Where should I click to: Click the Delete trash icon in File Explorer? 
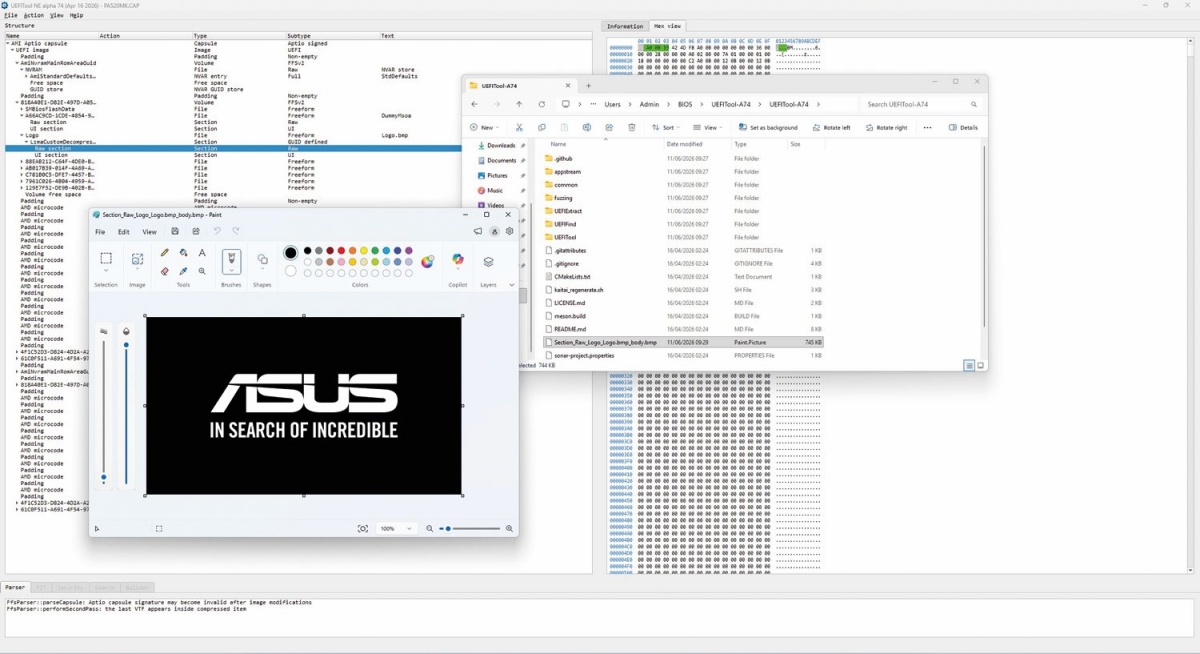point(632,127)
